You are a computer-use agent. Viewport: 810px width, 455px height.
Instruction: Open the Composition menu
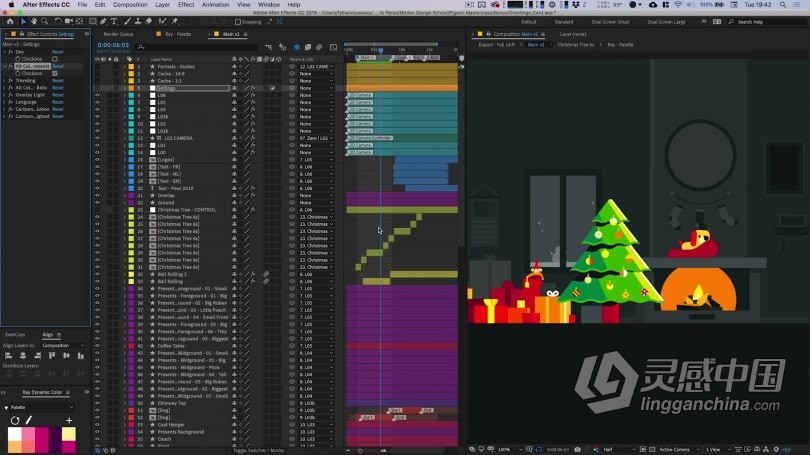click(130, 5)
